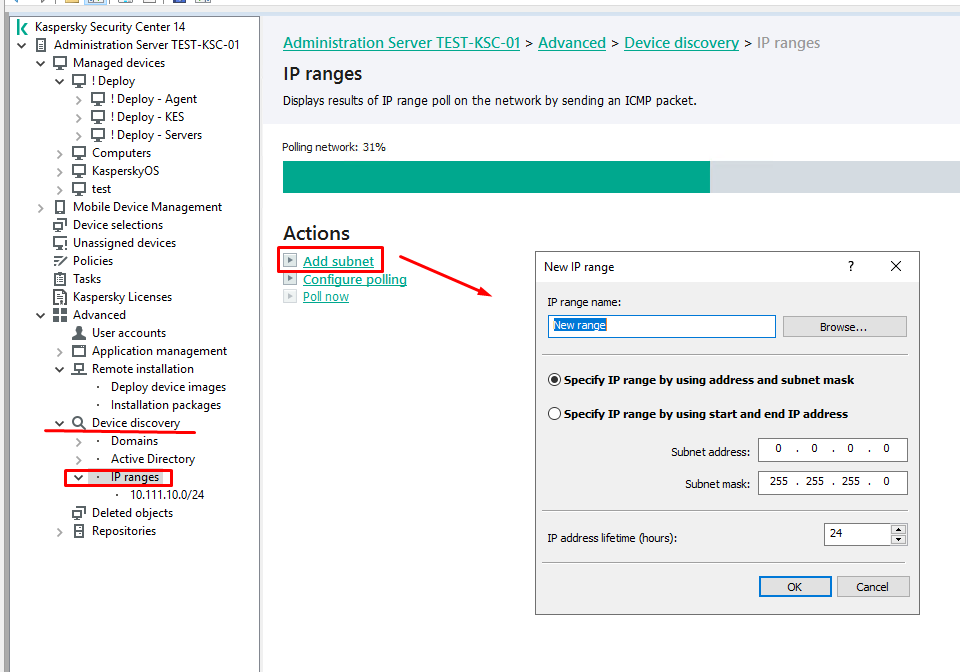Collapse the Remote installation node

coord(59,370)
